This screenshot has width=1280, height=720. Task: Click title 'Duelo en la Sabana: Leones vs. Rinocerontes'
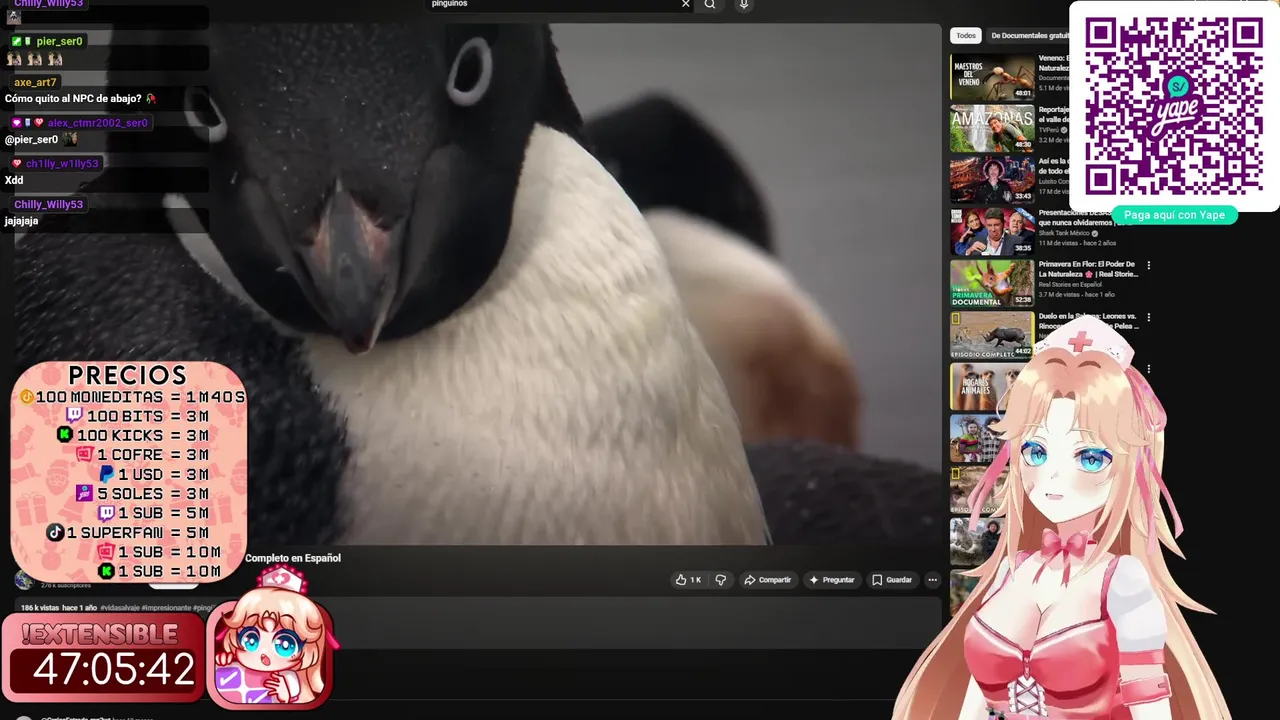pyautogui.click(x=1088, y=321)
